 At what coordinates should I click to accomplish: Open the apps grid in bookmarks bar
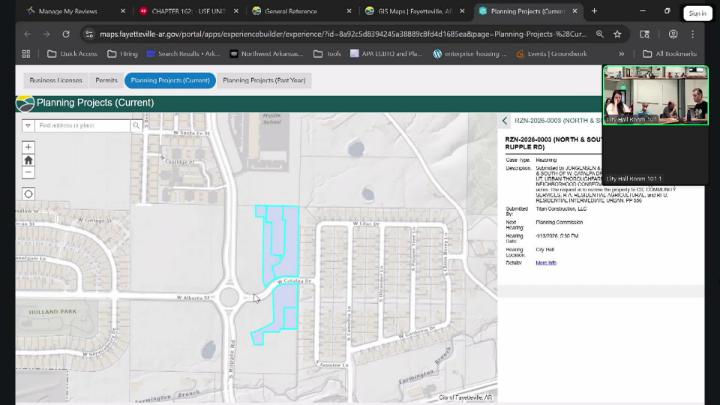pyautogui.click(x=26, y=54)
